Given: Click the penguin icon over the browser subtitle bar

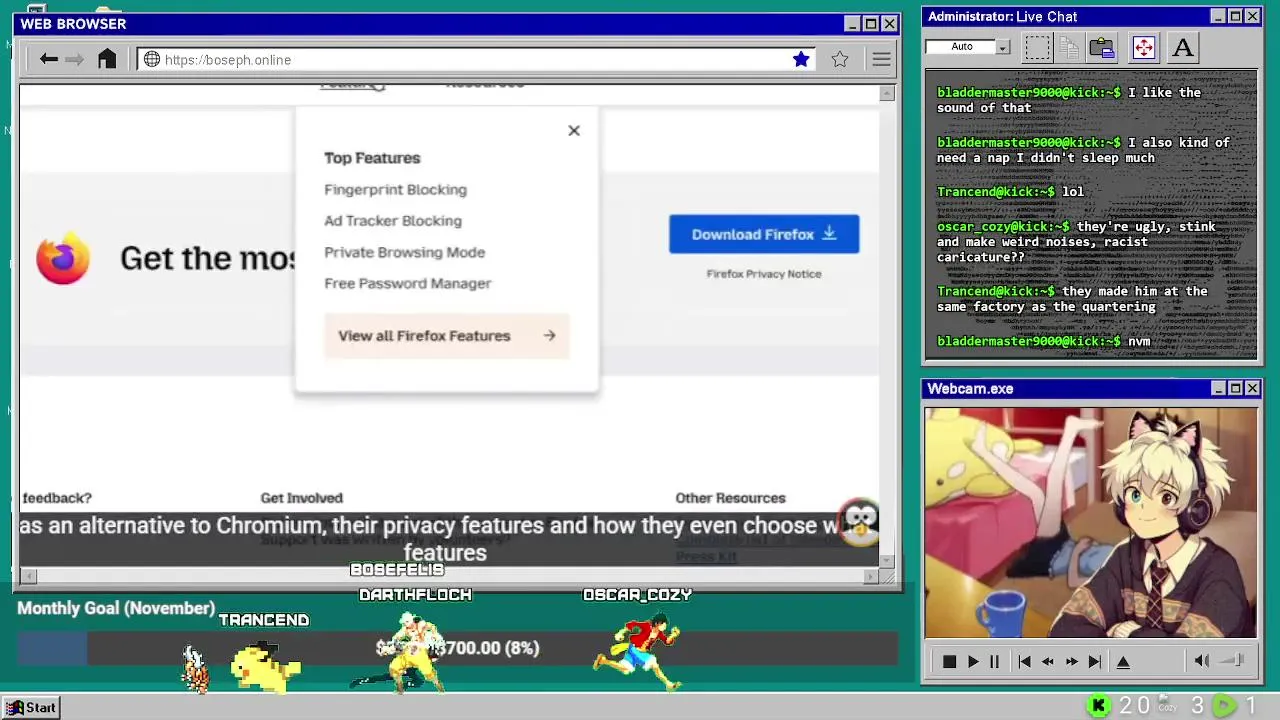Looking at the screenshot, I should coord(860,523).
